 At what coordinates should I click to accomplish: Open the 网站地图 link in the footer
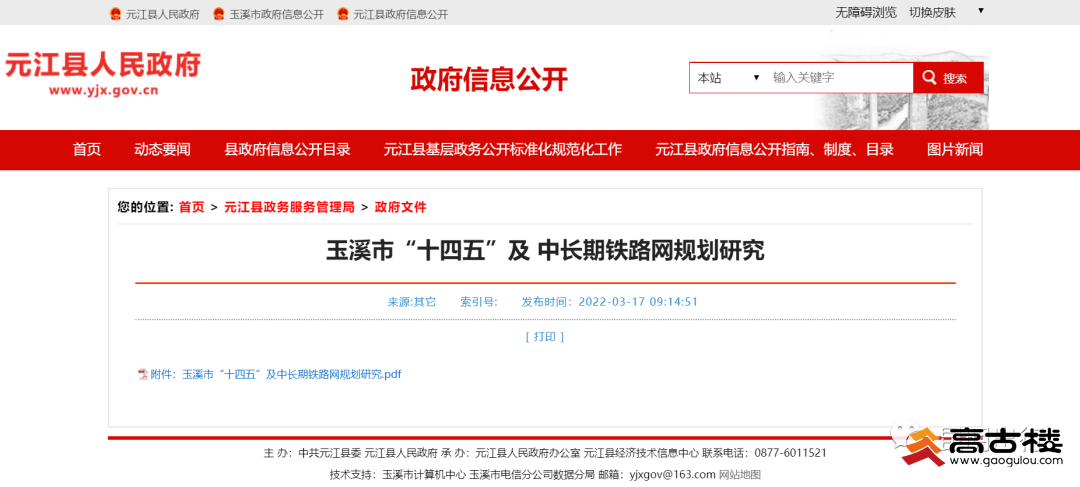740,474
